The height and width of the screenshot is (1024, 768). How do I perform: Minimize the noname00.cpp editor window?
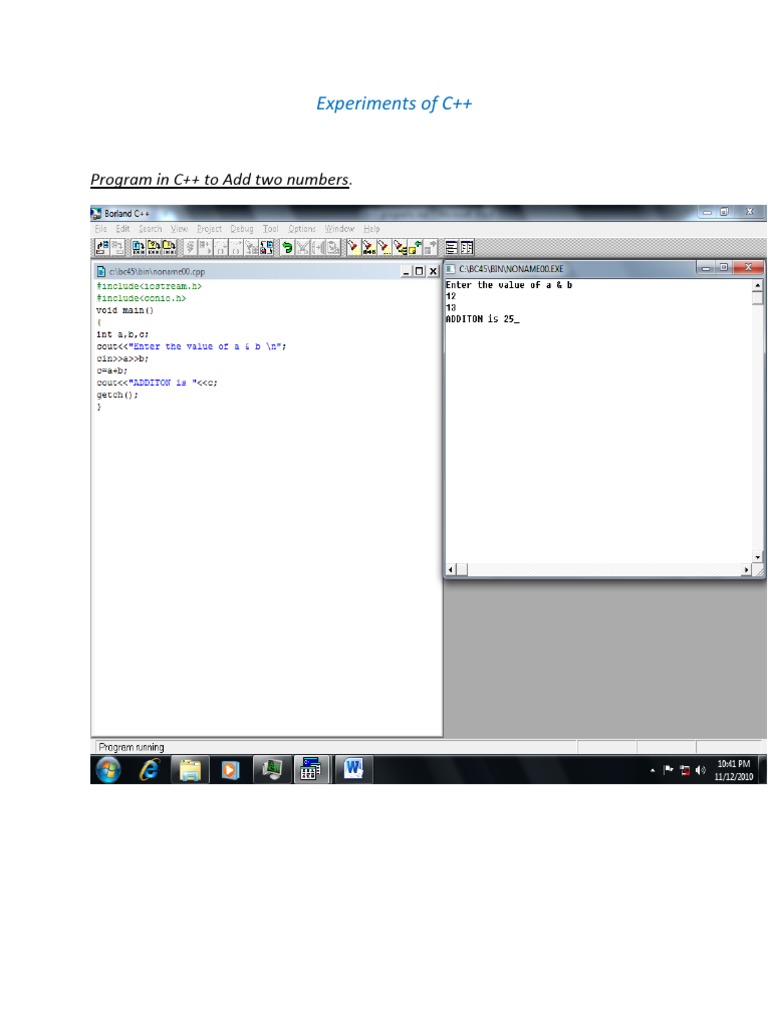point(406,271)
